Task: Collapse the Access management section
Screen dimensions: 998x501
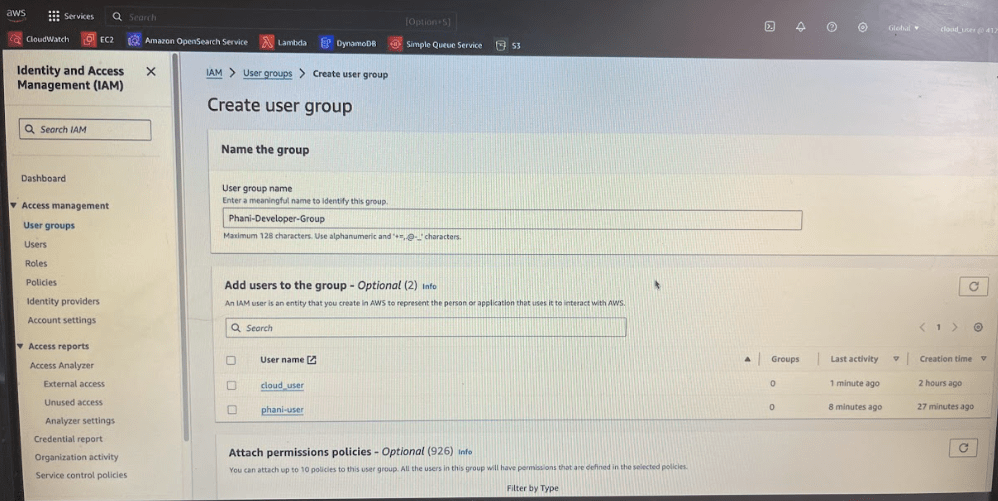Action: pos(14,205)
